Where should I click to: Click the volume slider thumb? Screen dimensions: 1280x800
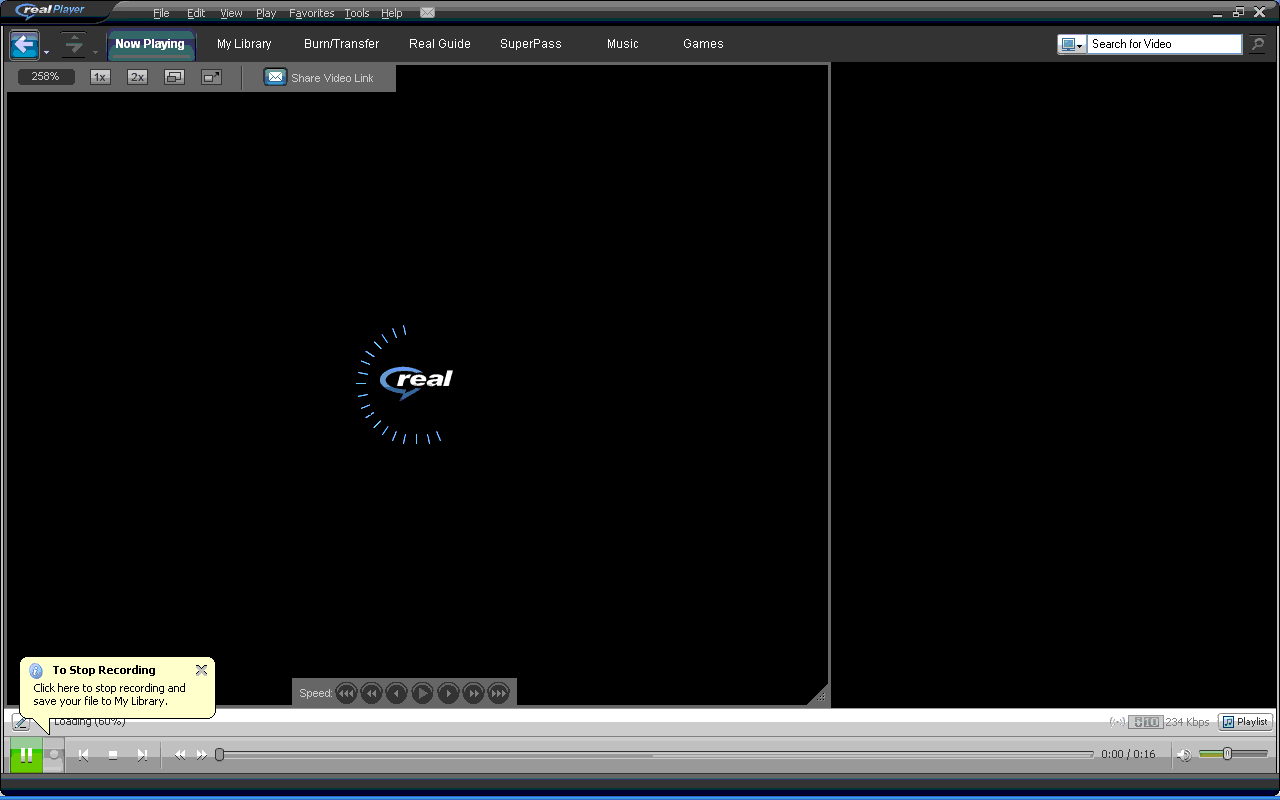(x=1227, y=754)
